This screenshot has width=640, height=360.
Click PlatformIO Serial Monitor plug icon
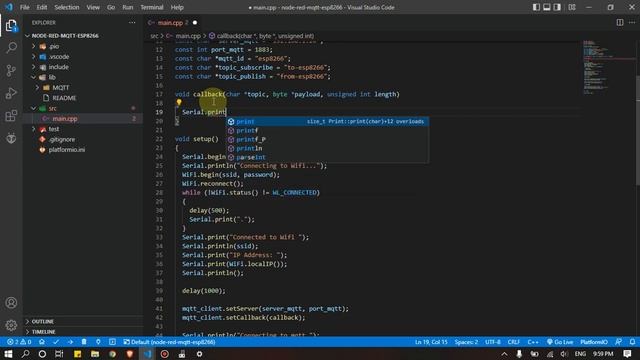click(x=98, y=342)
